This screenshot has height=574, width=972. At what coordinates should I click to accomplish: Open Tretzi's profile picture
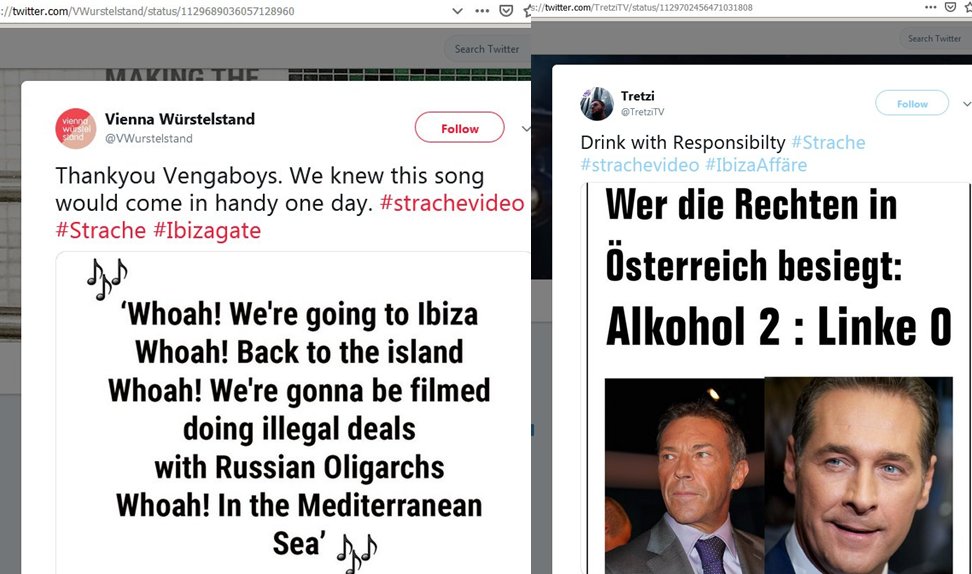596,104
